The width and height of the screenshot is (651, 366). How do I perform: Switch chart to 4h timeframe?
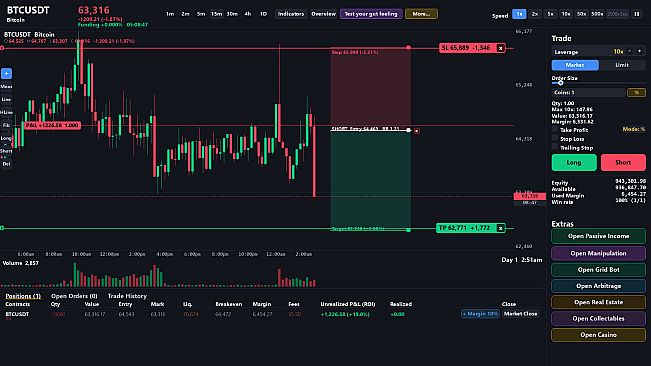pos(248,14)
